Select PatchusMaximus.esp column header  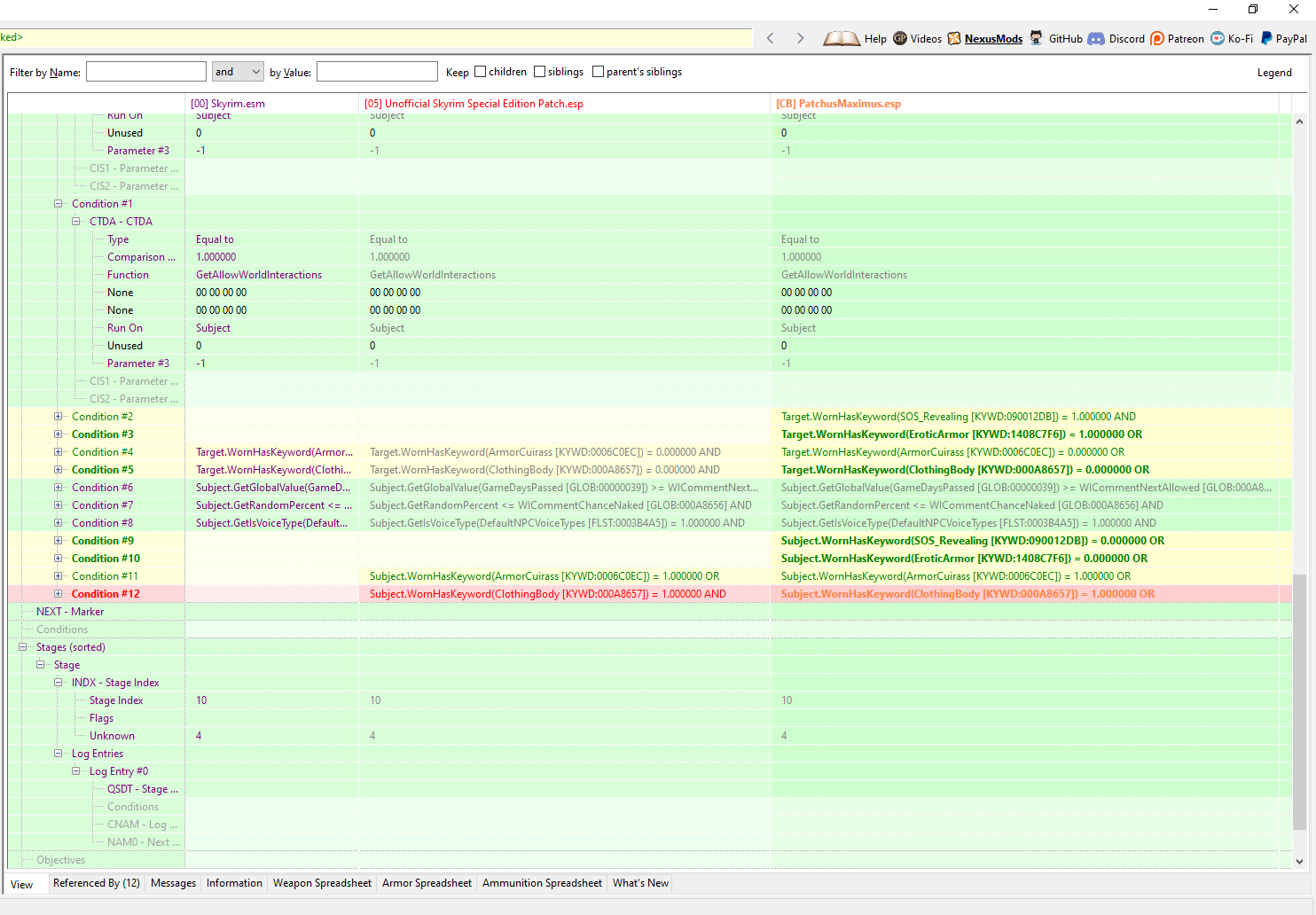(x=1024, y=104)
